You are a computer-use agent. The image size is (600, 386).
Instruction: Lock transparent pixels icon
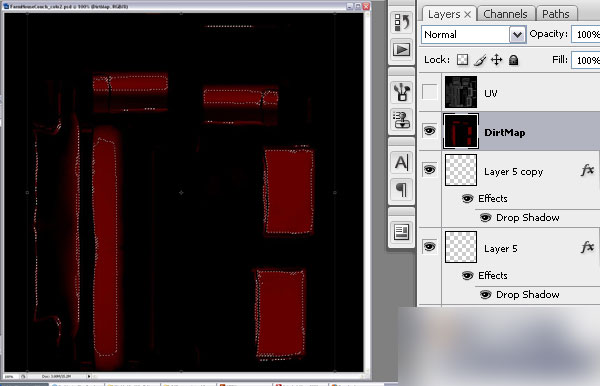click(462, 60)
